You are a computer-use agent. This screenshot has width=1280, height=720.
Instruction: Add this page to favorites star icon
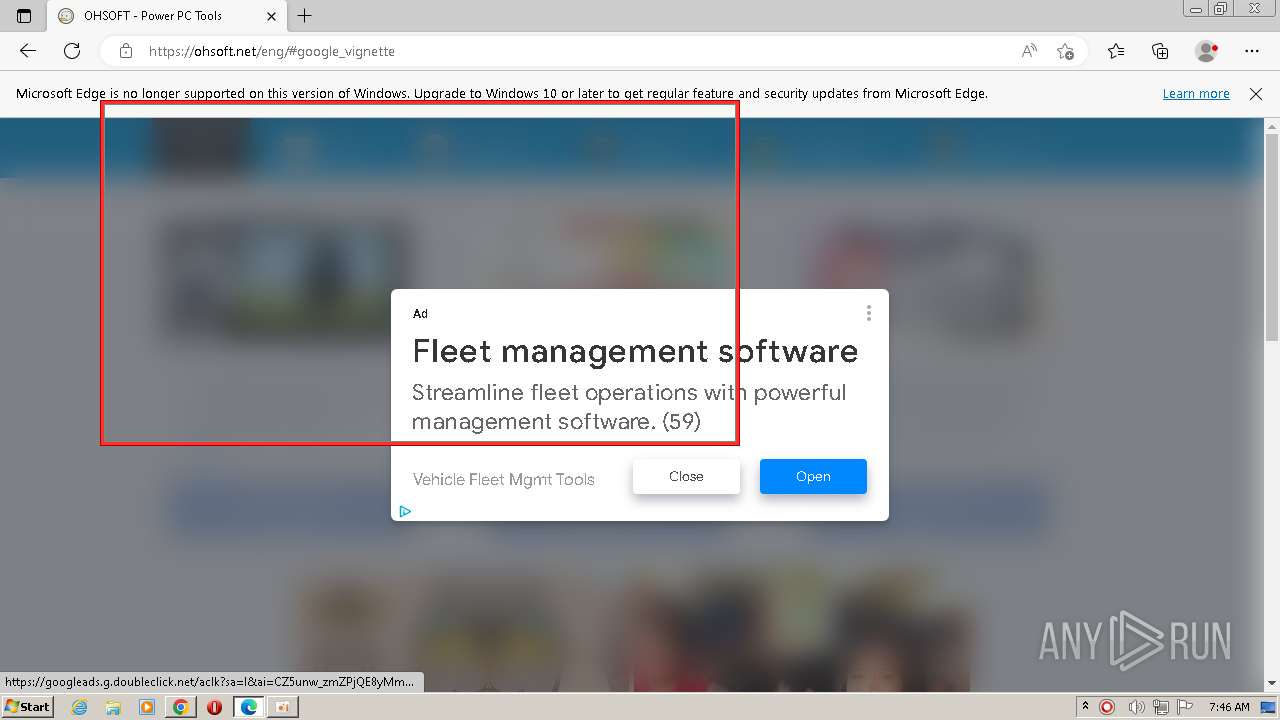point(1065,51)
